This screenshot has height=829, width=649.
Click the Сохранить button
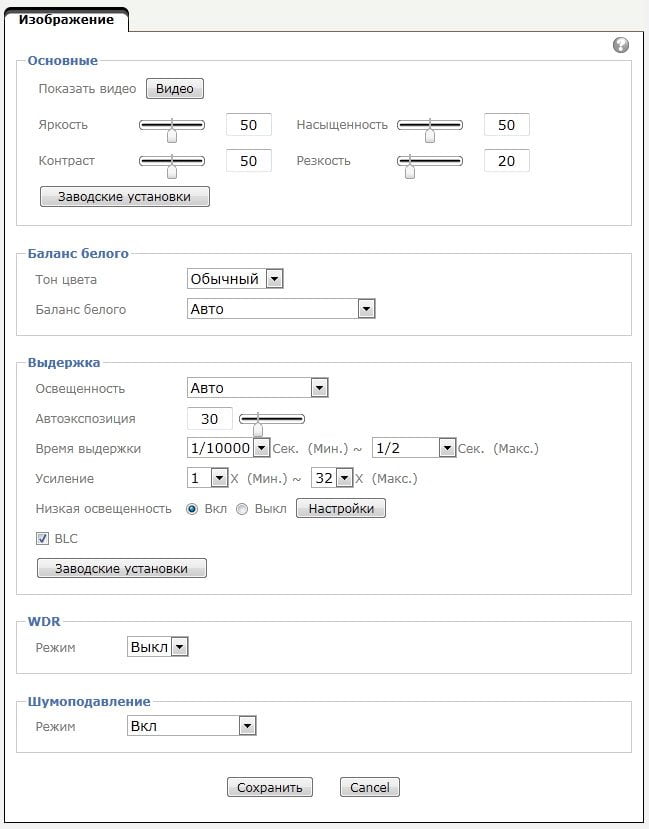point(270,787)
